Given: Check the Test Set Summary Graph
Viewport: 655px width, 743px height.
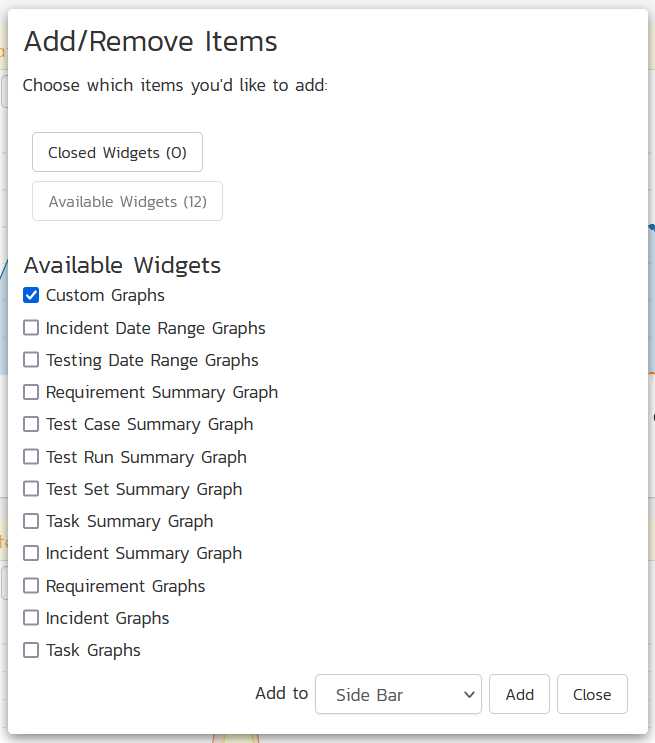Looking at the screenshot, I should [31, 489].
